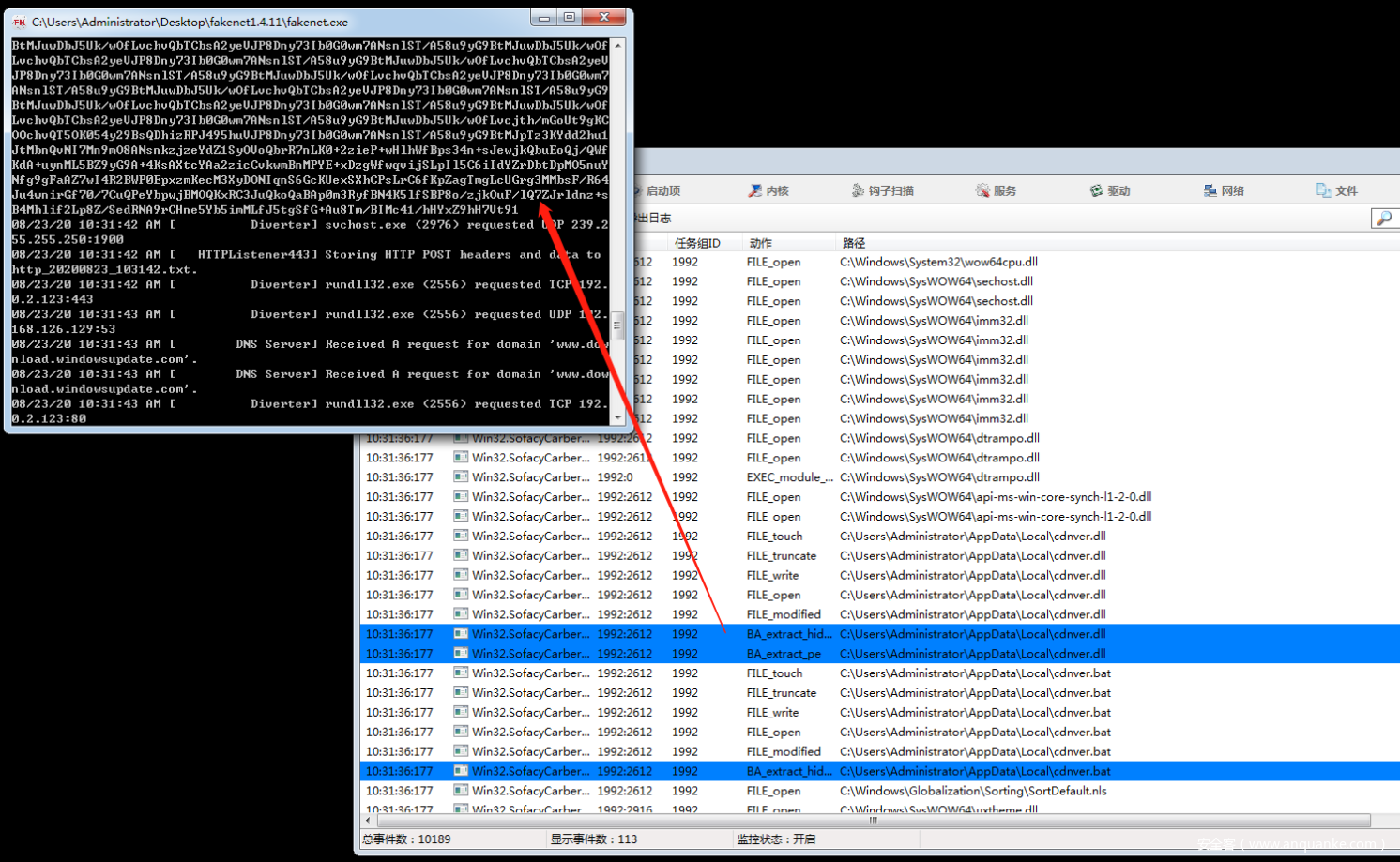
Task: Click the 导出日志 export log button
Action: (x=652, y=218)
